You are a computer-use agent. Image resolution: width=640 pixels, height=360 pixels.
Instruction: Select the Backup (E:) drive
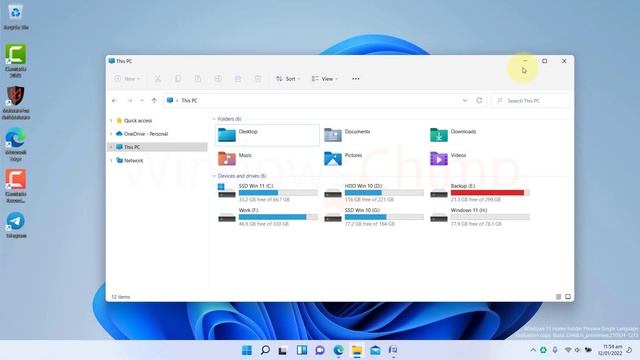tap(480, 193)
